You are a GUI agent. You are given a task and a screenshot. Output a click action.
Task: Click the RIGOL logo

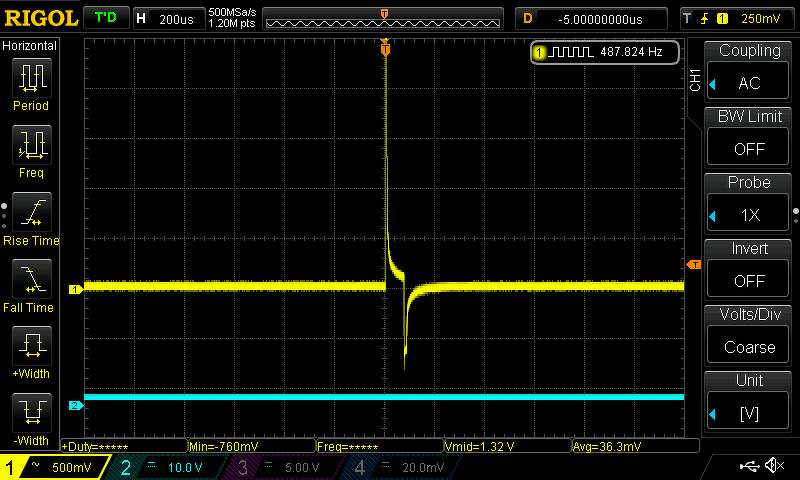click(x=41, y=19)
